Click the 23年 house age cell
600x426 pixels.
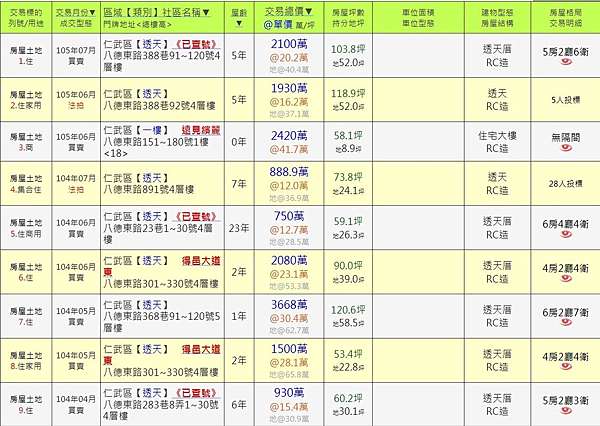(x=239, y=228)
